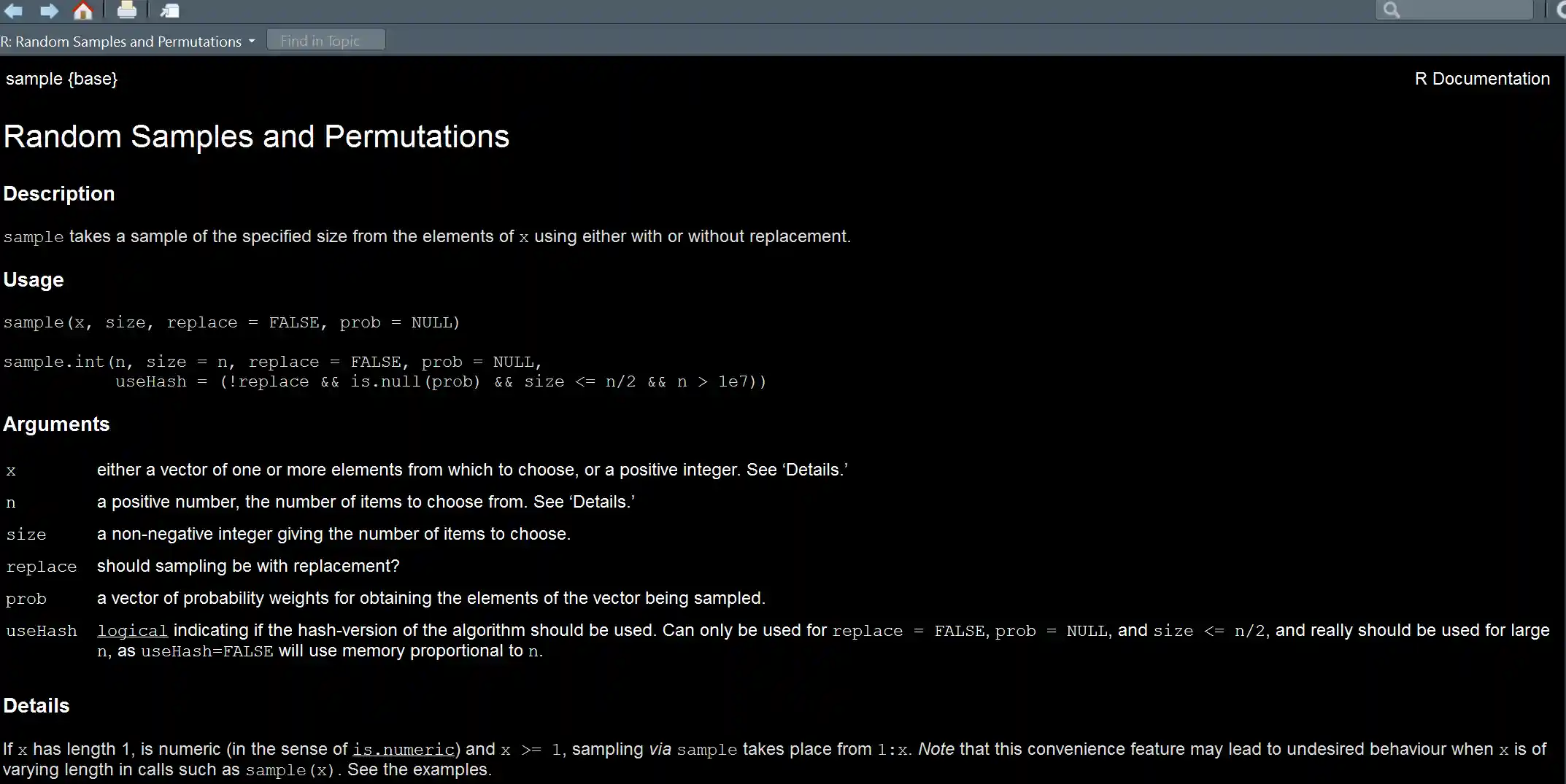Viewport: 1566px width, 784px height.
Task: Expand the Random Samples and Permutations topic dropdown
Action: [x=251, y=42]
